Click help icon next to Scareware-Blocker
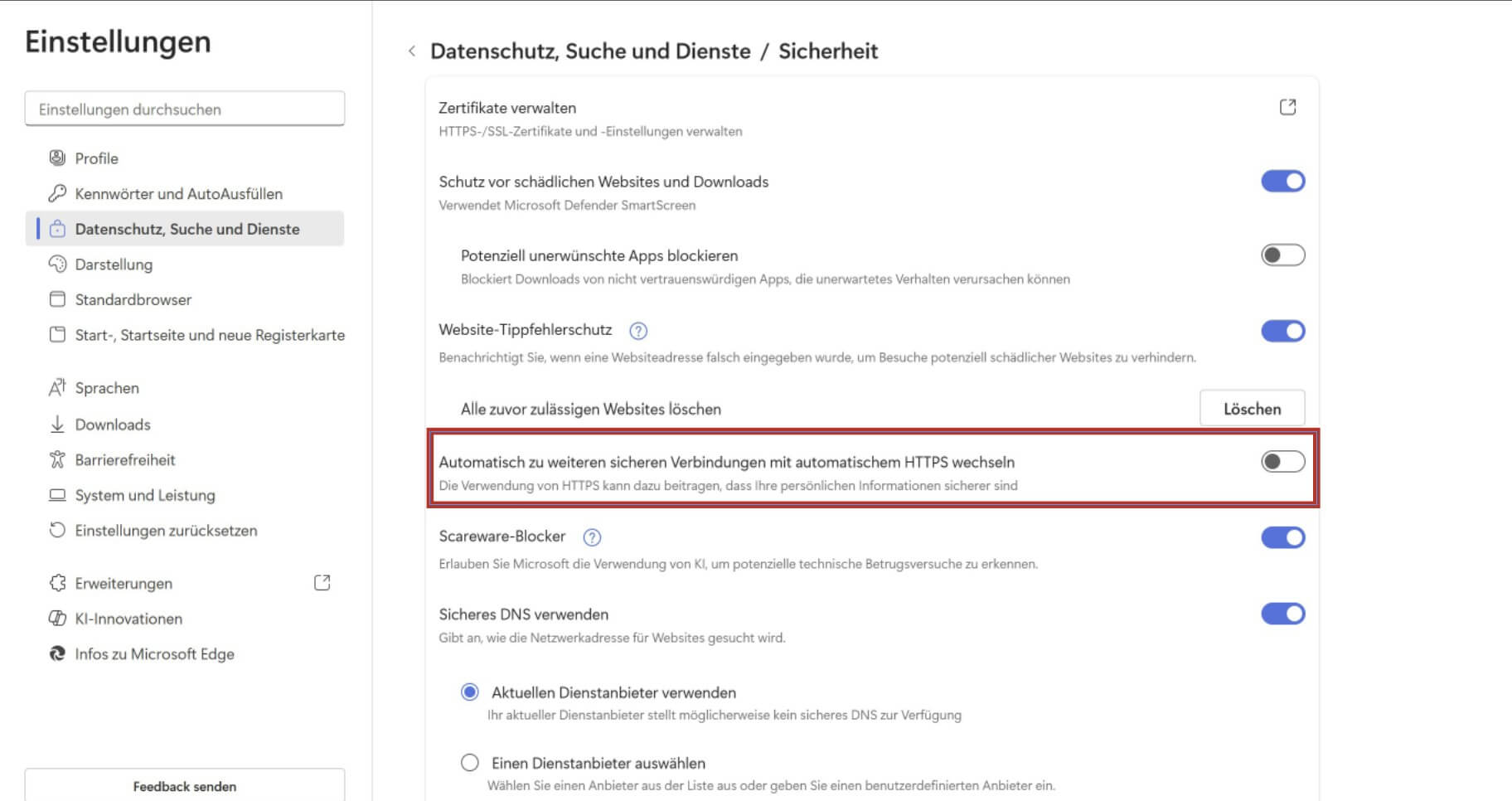This screenshot has height=801, width=1512. [x=592, y=537]
